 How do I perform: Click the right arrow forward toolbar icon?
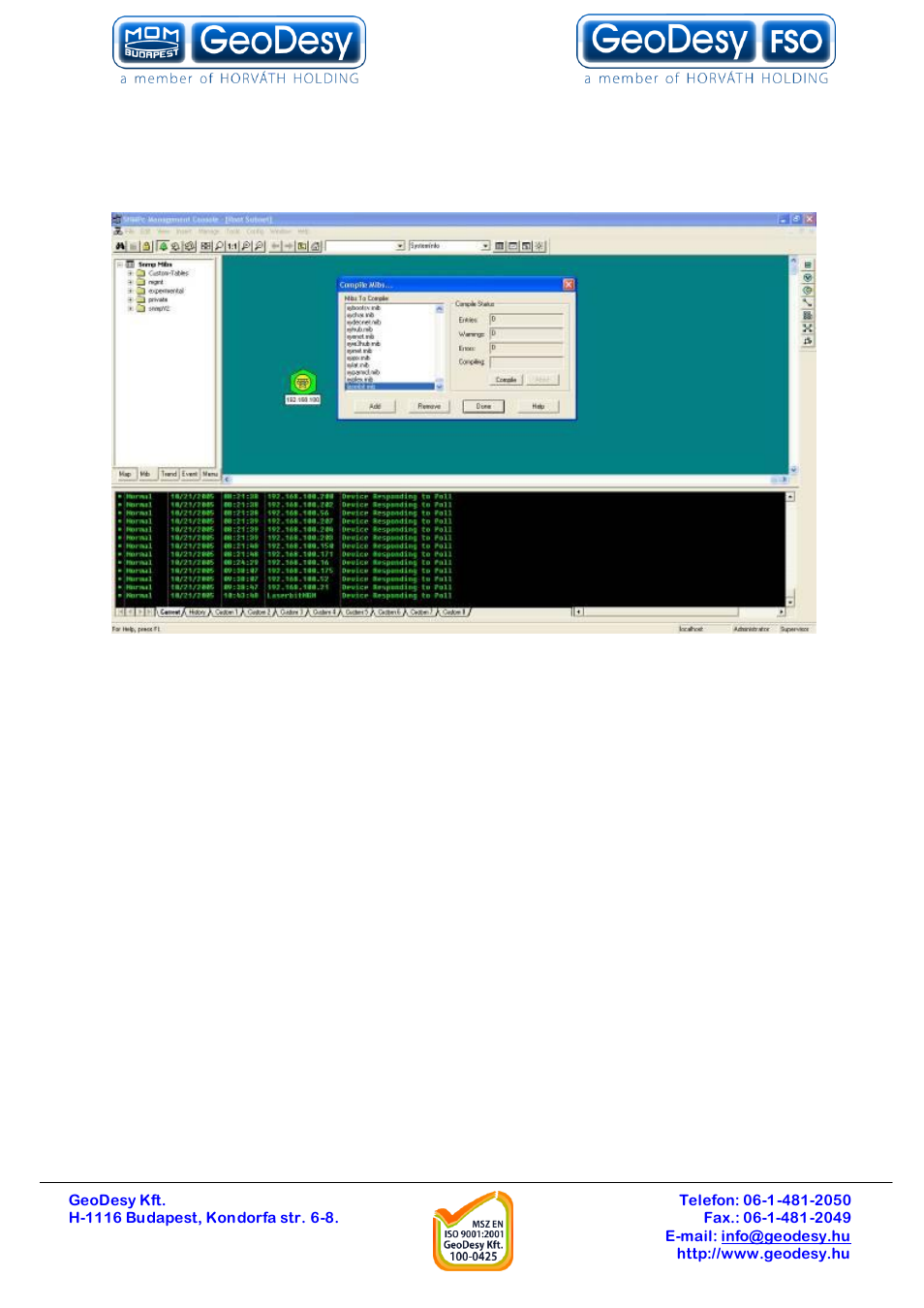coord(289,246)
